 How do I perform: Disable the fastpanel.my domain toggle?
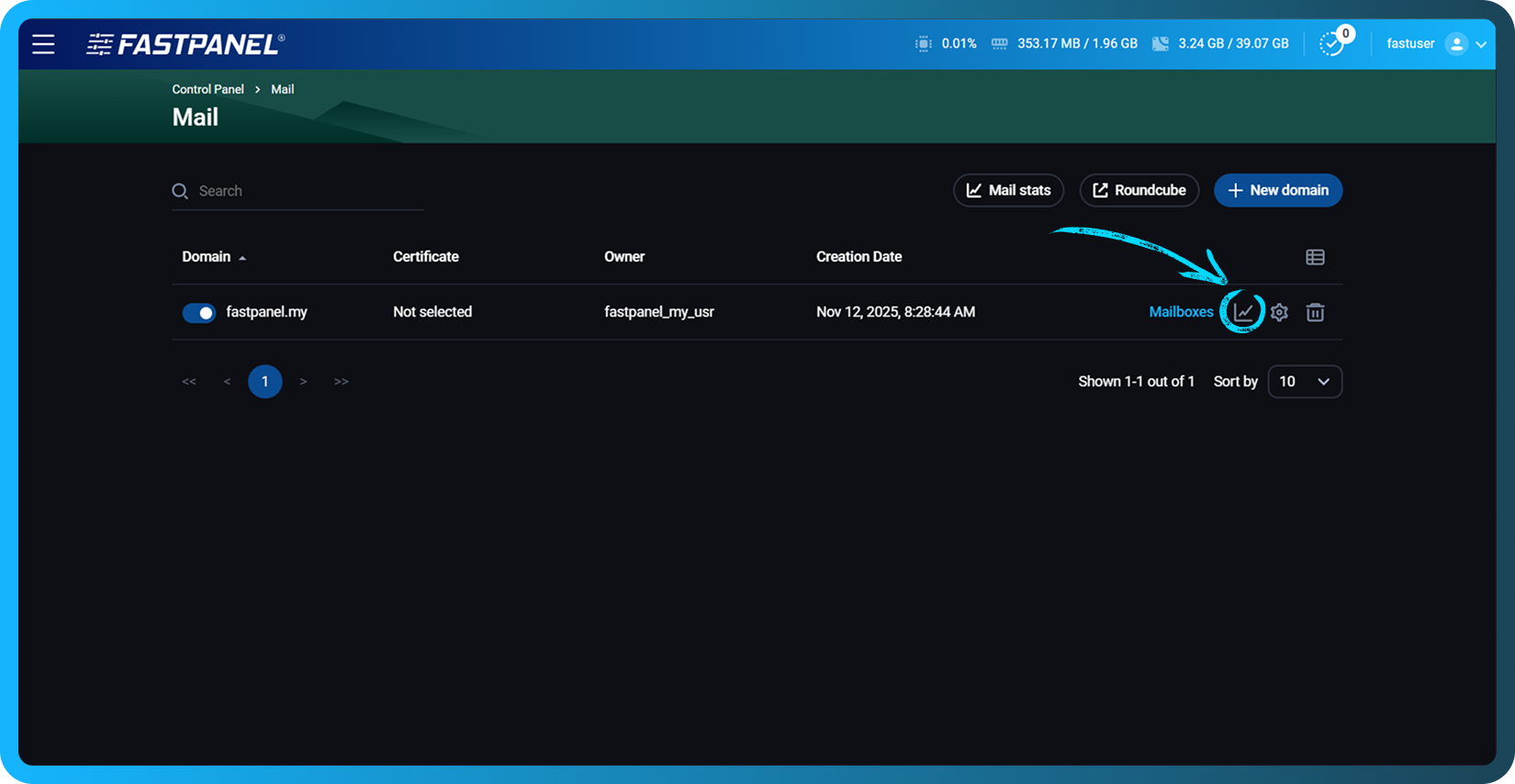(x=198, y=313)
